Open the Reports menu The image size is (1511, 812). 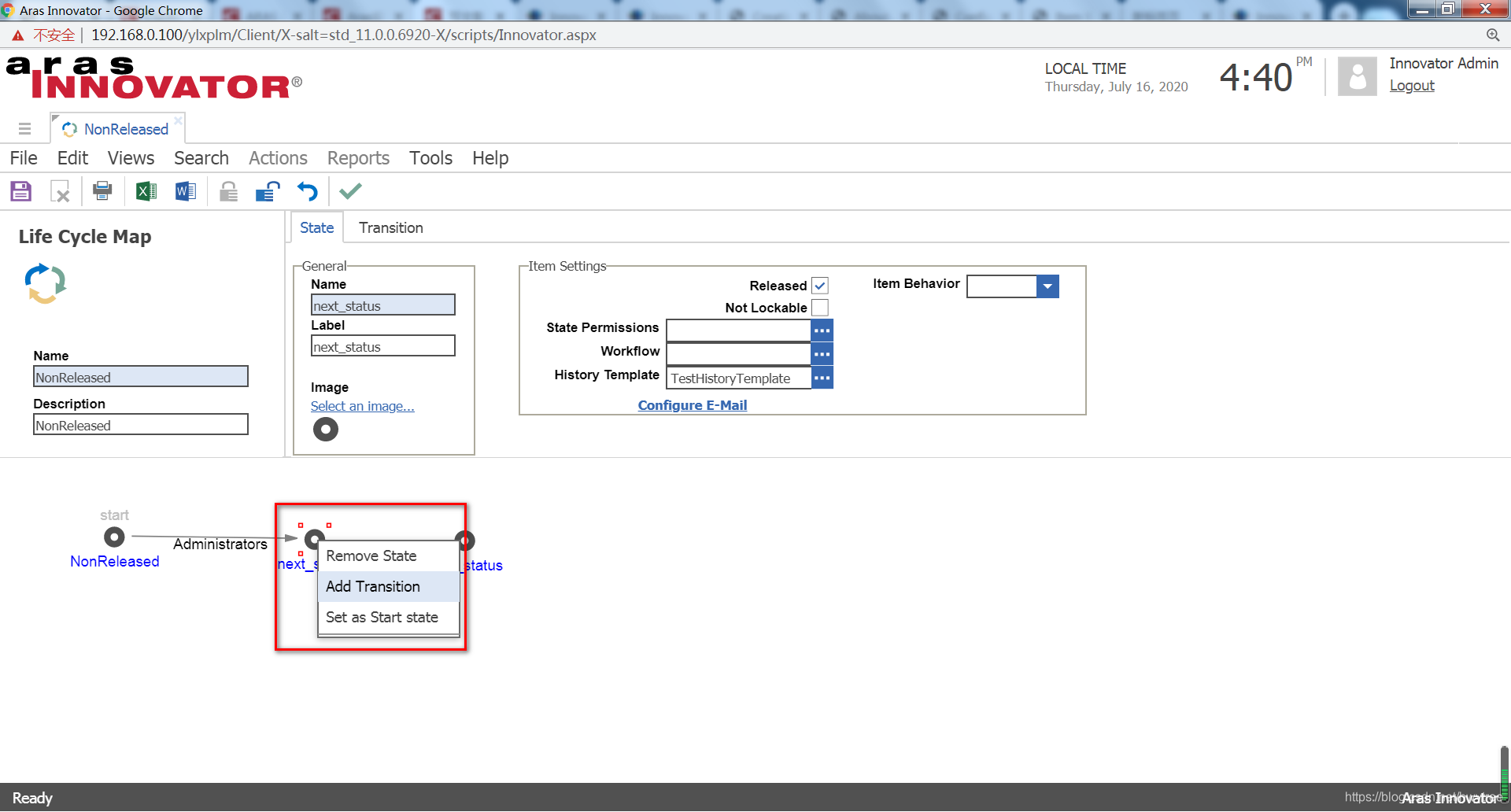point(358,158)
